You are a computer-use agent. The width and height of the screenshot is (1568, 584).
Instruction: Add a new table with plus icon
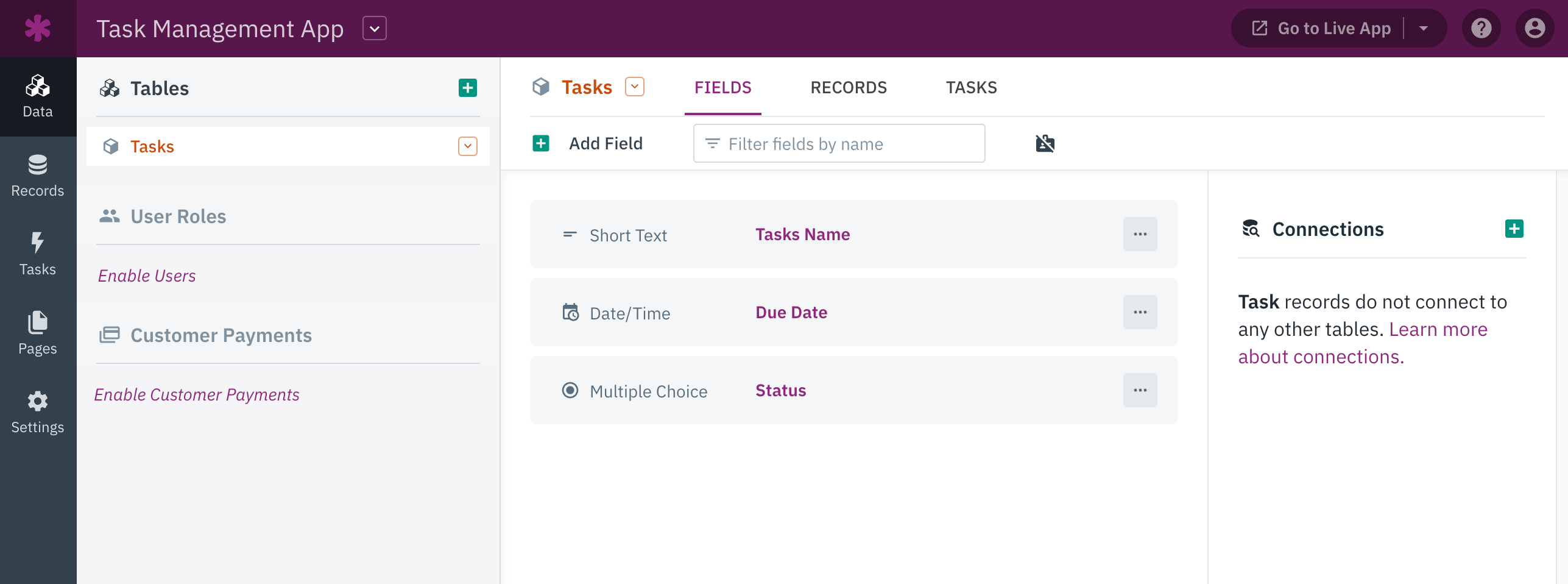coord(467,88)
